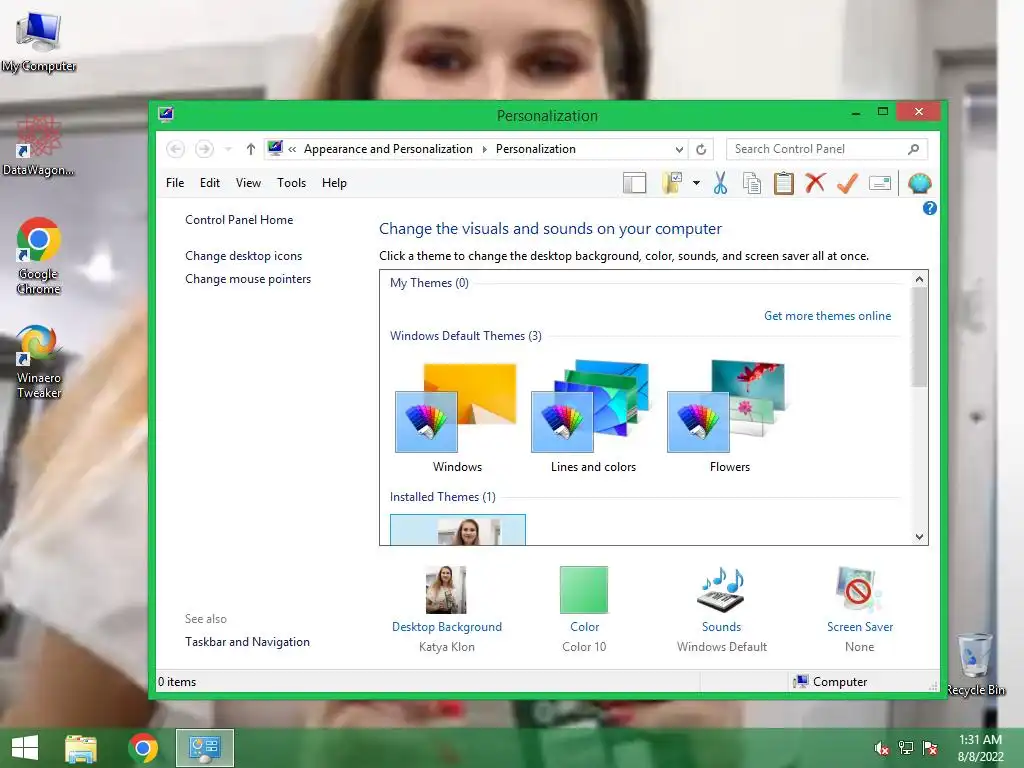Open Sounds settings
This screenshot has width=1024, height=768.
coord(722,609)
